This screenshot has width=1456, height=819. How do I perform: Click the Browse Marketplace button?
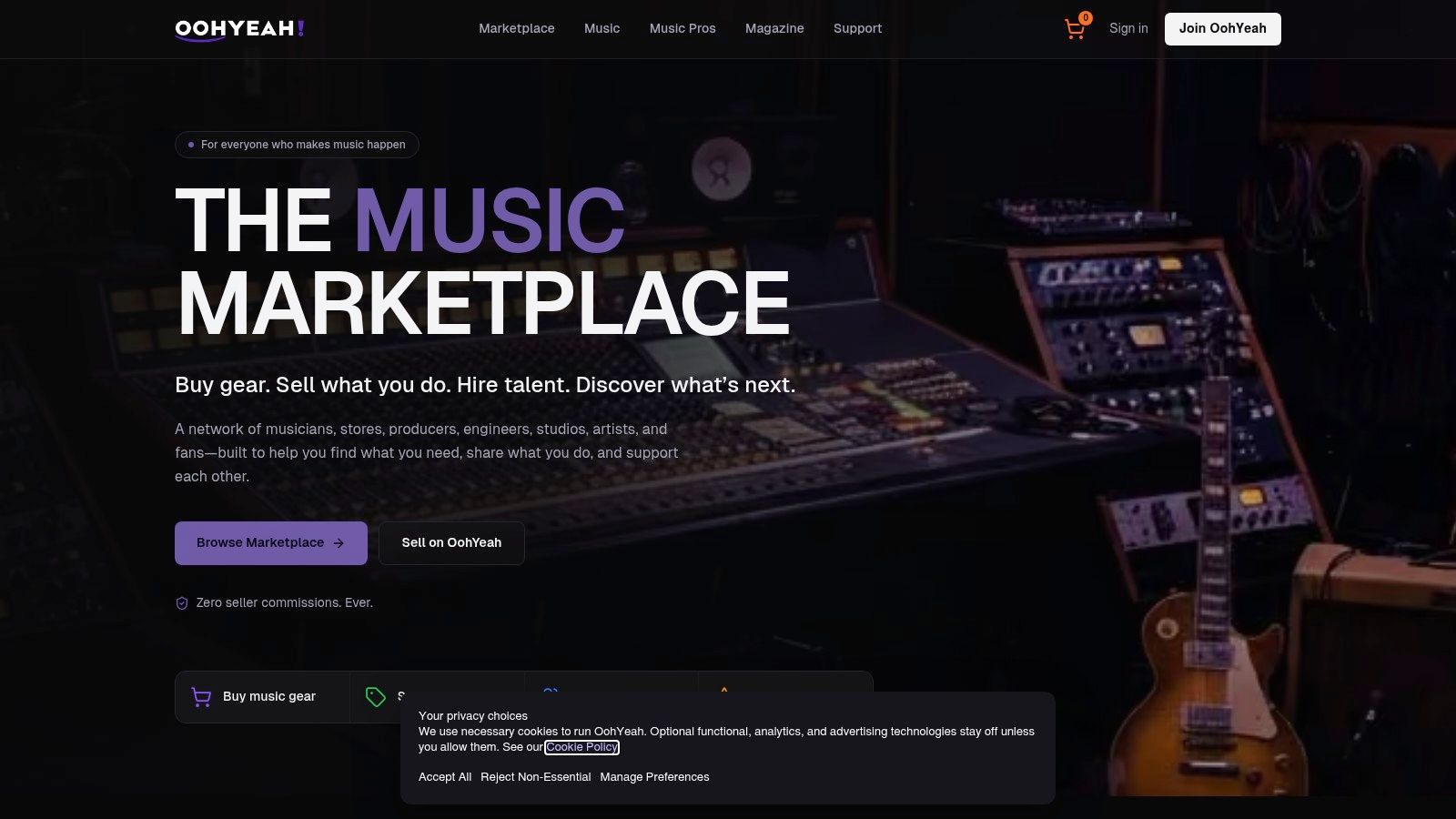271,543
